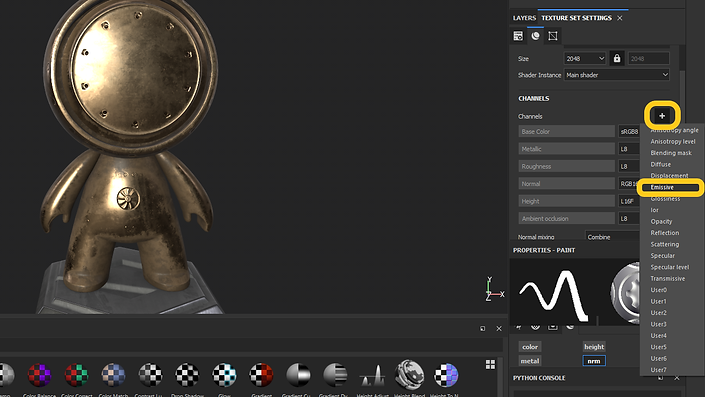Select the Color Balance filter thumbnail
Screen dimensions: 705x397
(39, 375)
